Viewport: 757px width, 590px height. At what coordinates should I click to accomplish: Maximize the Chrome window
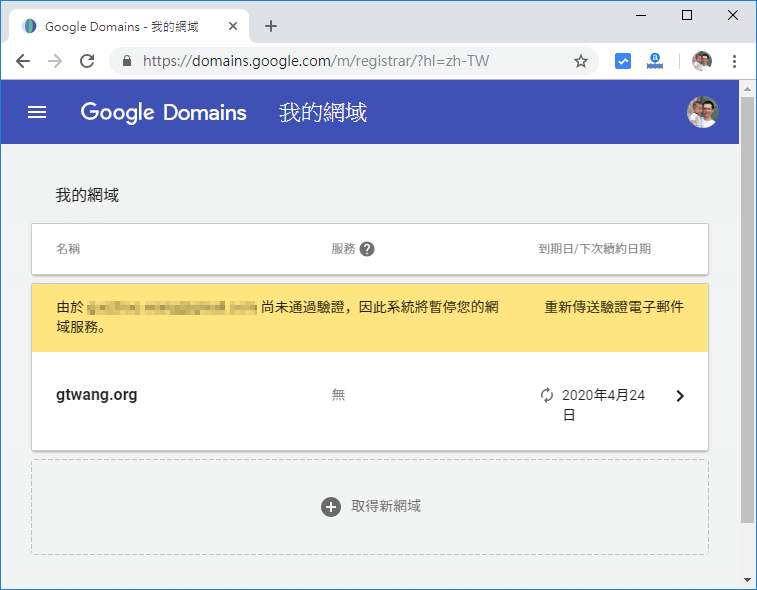[687, 15]
